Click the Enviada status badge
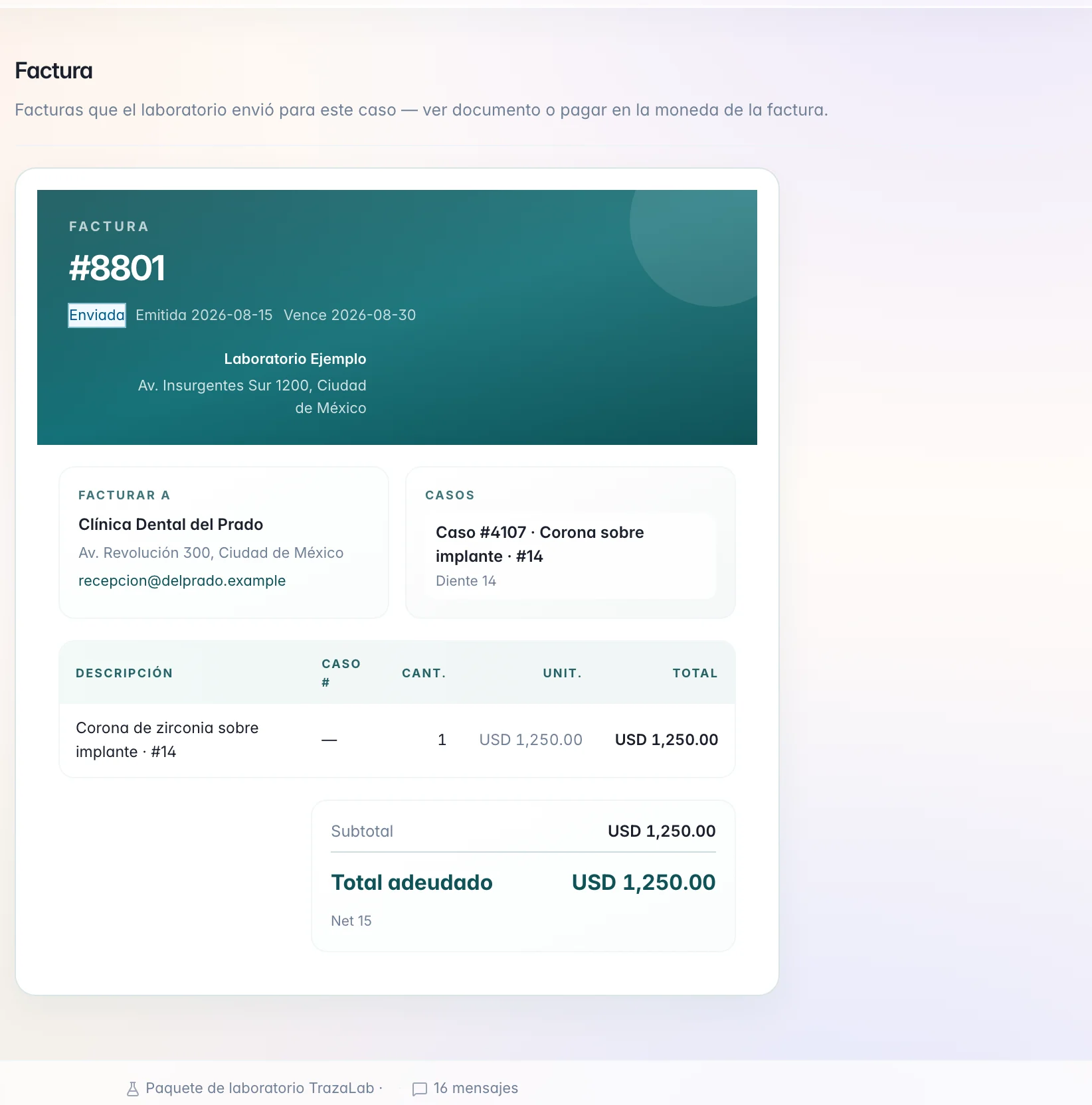 tap(97, 315)
